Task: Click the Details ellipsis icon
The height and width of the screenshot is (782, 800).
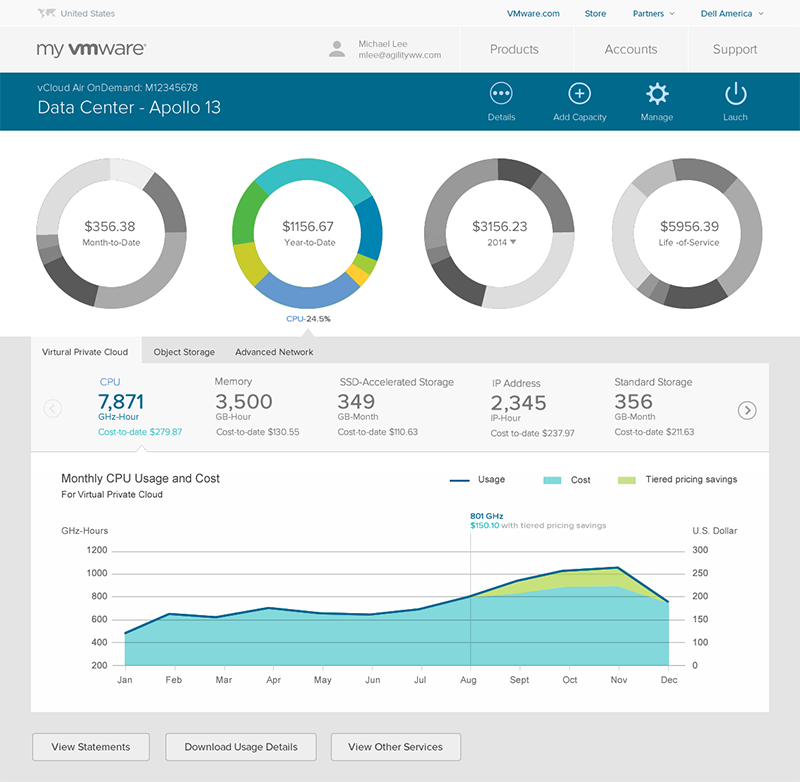Action: [x=501, y=94]
